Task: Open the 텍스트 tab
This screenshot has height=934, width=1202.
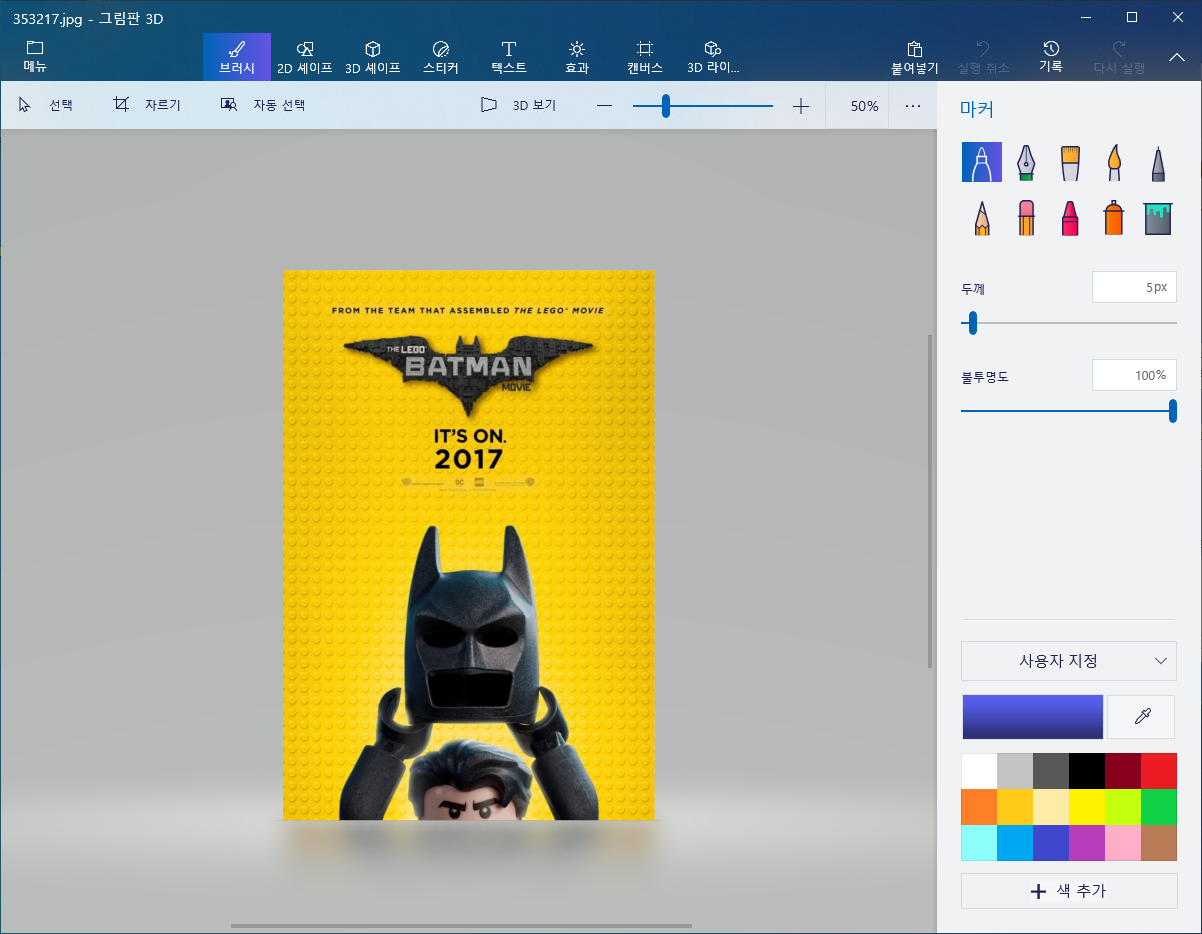Action: (509, 57)
